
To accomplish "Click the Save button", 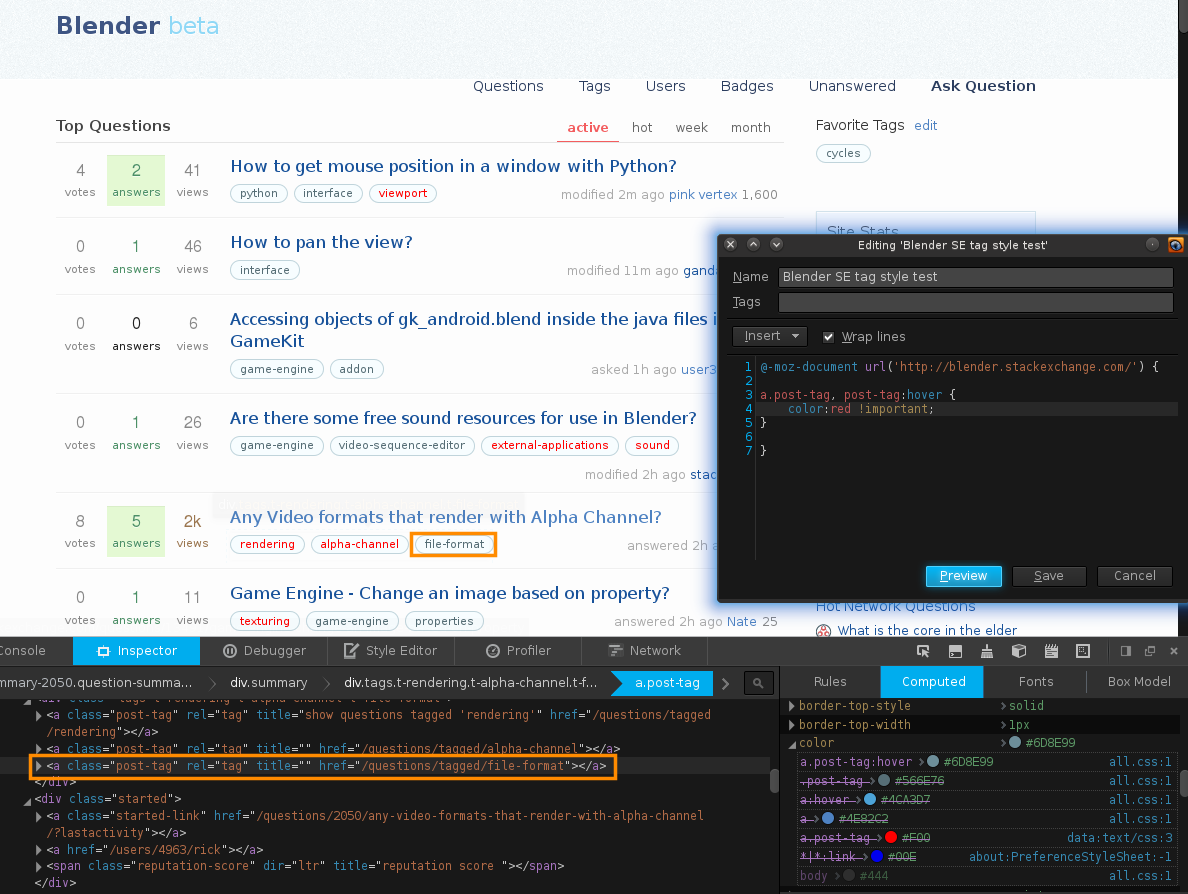I will pyautogui.click(x=1049, y=576).
